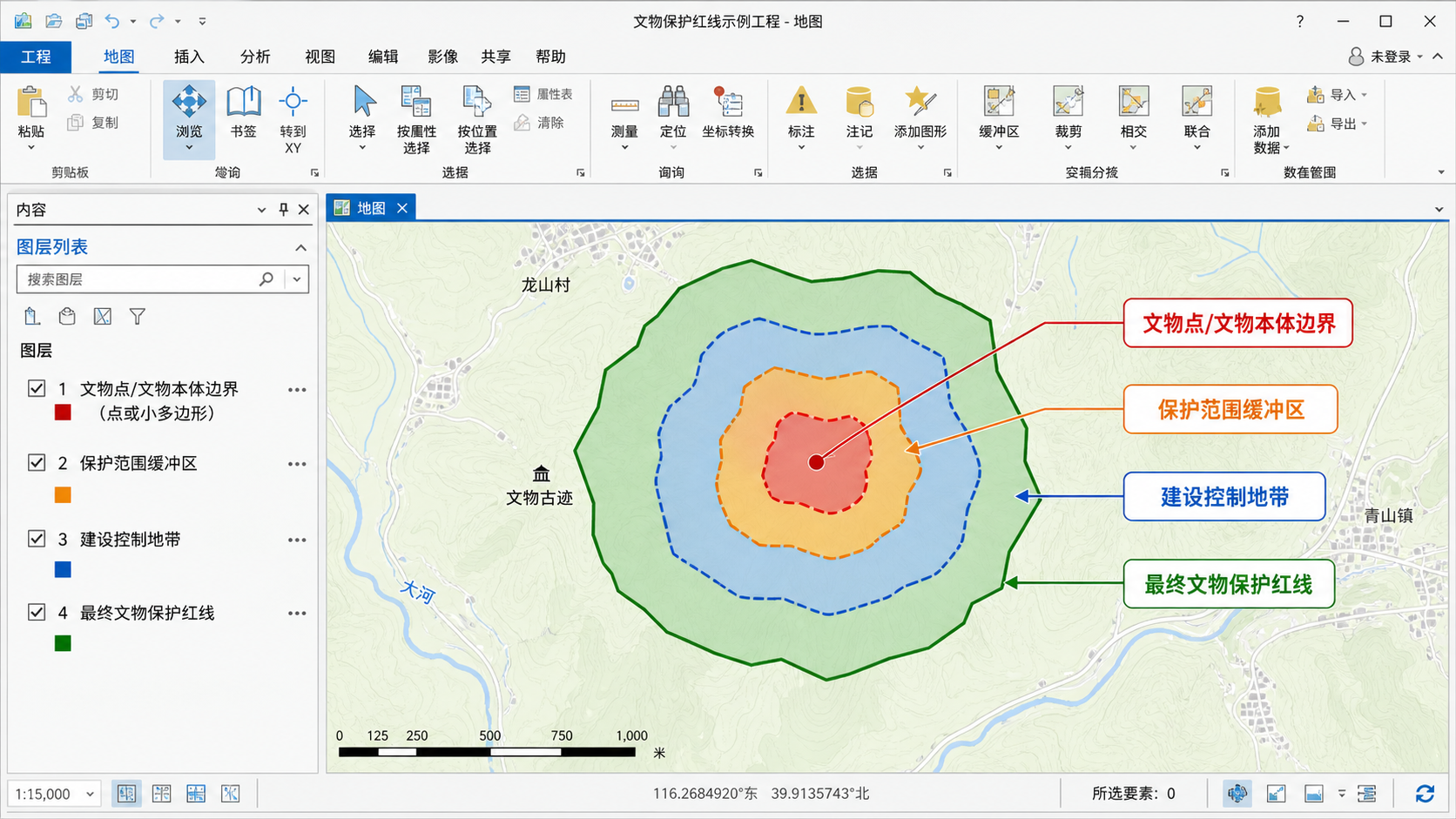The width and height of the screenshot is (1456, 819).
Task: Open more options for 最终文物保护红线 layer
Action: click(x=297, y=614)
